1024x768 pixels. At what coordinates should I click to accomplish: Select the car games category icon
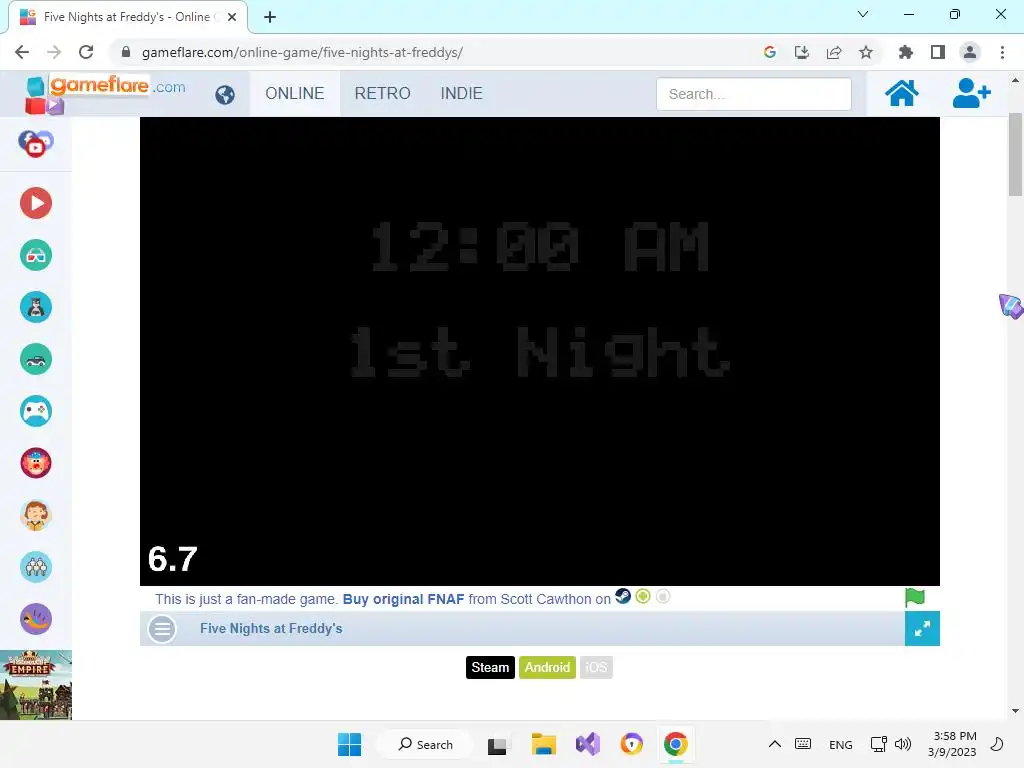[36, 359]
